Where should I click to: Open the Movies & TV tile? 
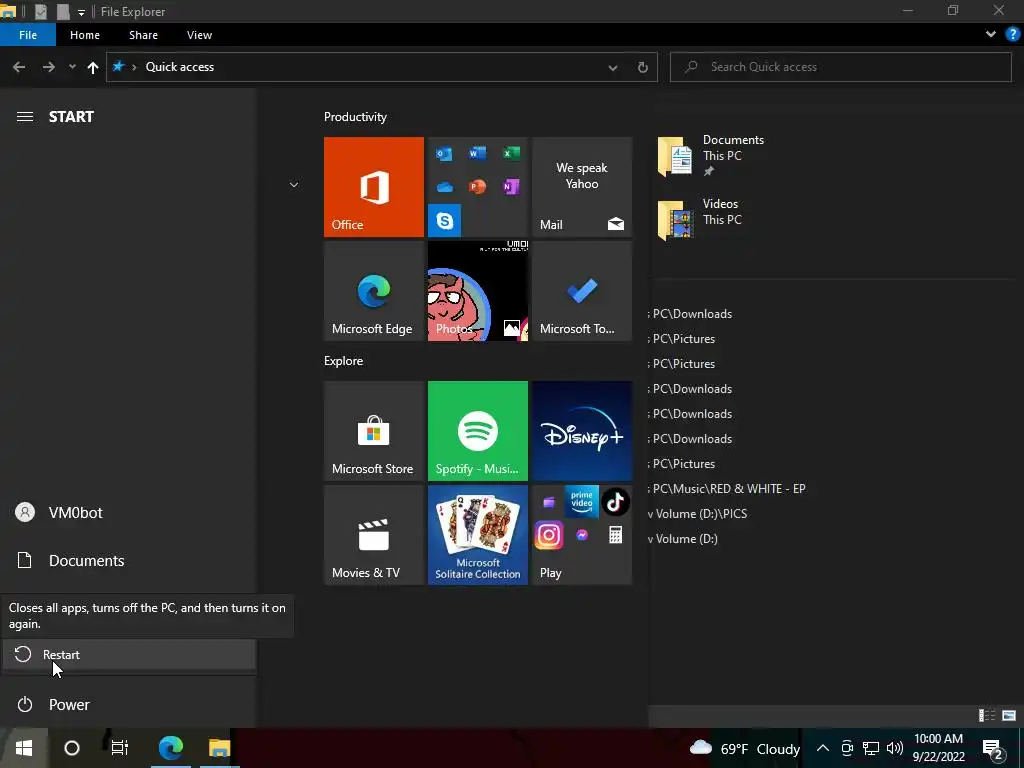point(374,535)
